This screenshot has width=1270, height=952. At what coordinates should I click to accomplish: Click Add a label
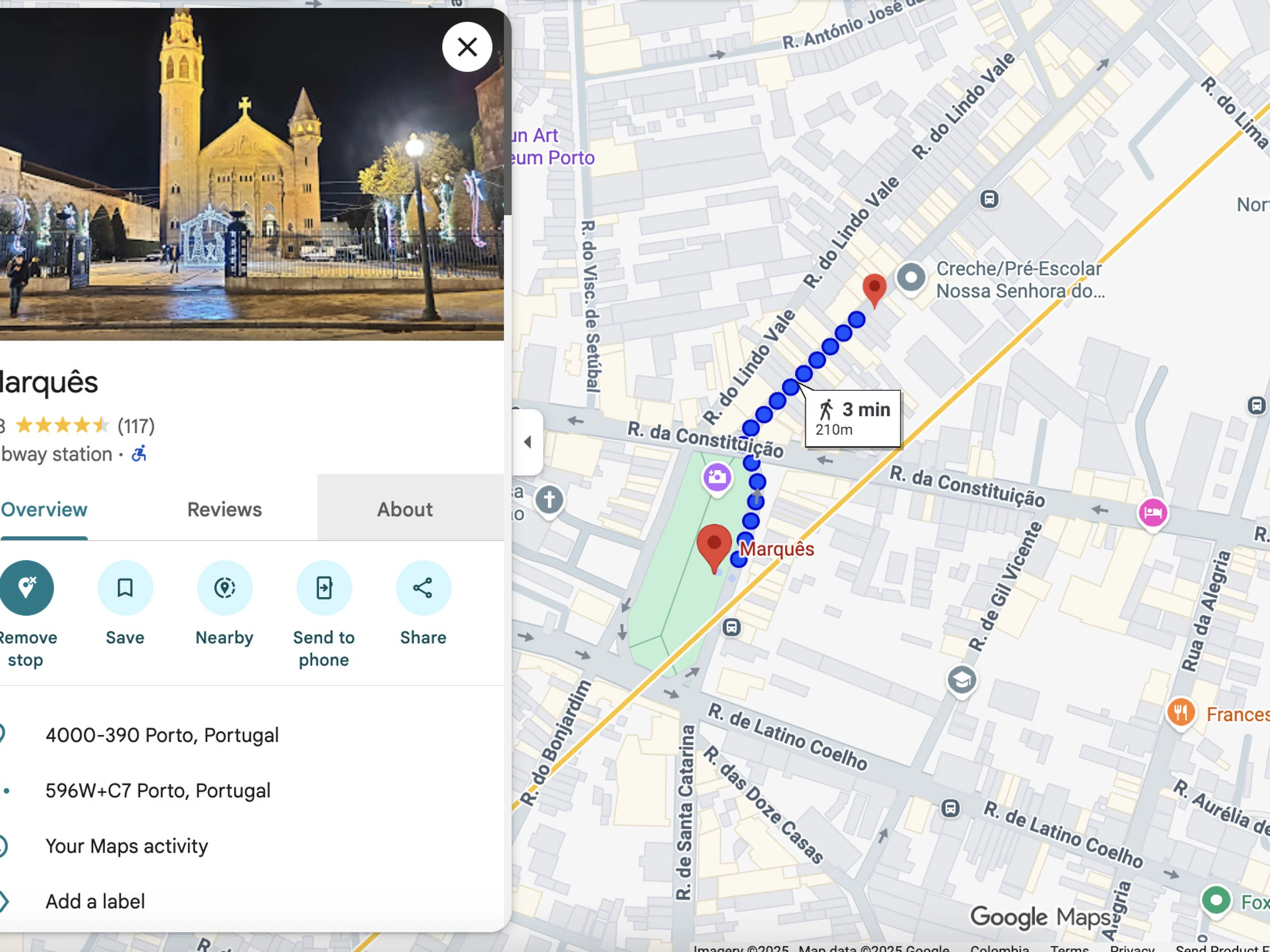tap(95, 902)
